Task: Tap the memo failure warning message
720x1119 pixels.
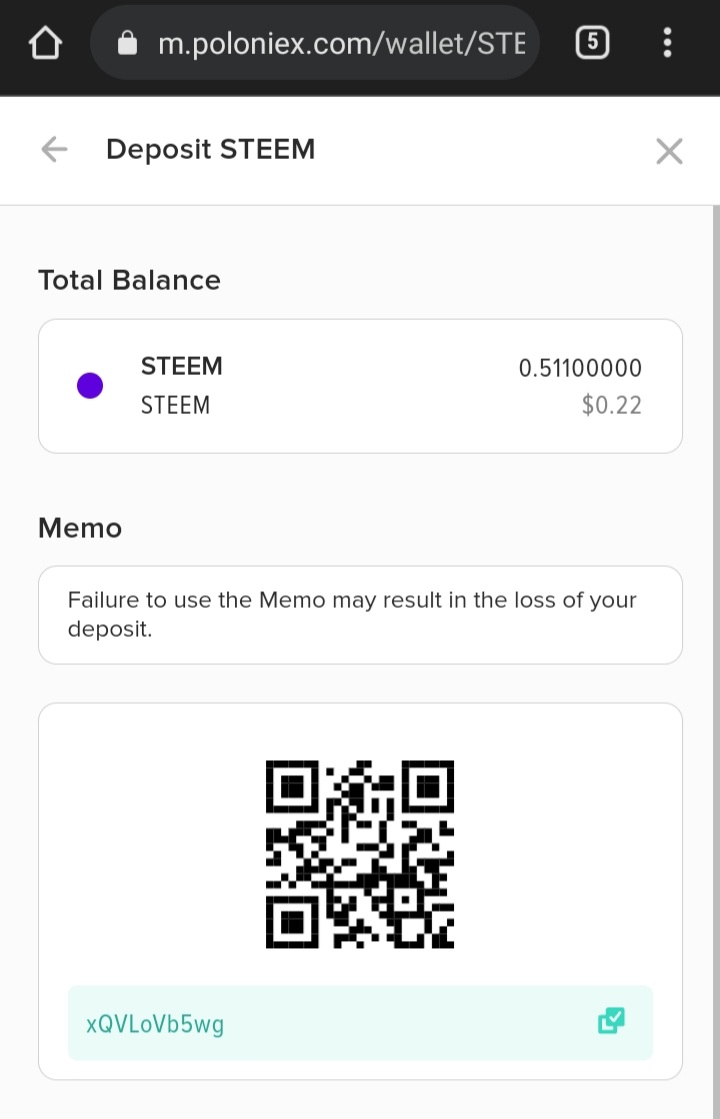Action: 352,615
